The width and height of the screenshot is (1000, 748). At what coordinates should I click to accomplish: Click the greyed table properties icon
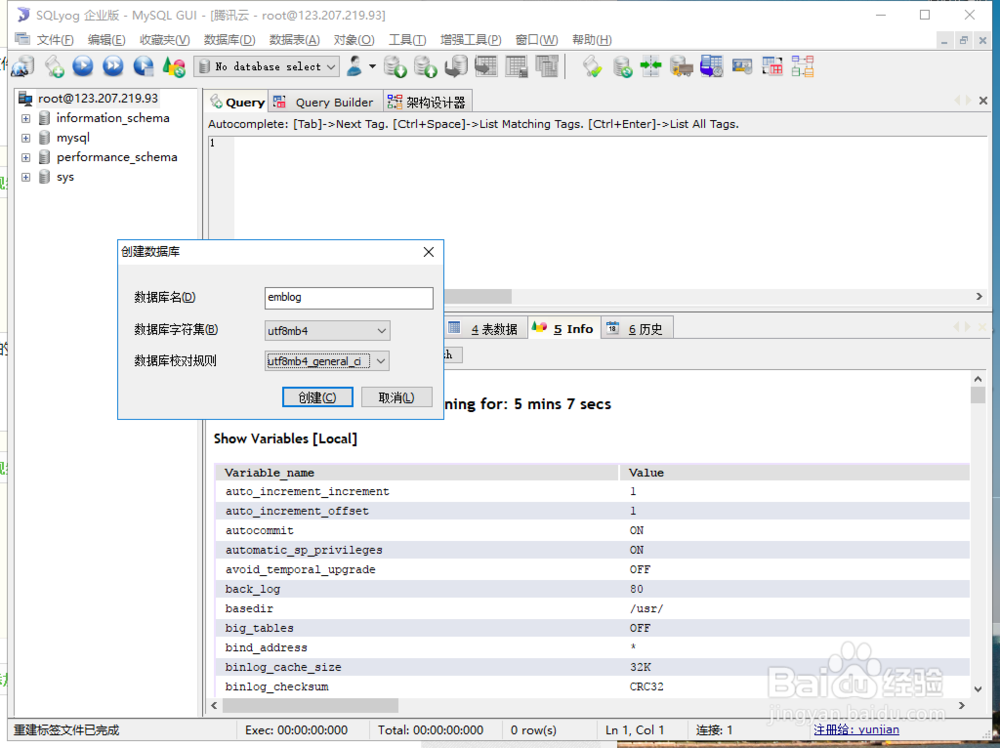[x=516, y=66]
